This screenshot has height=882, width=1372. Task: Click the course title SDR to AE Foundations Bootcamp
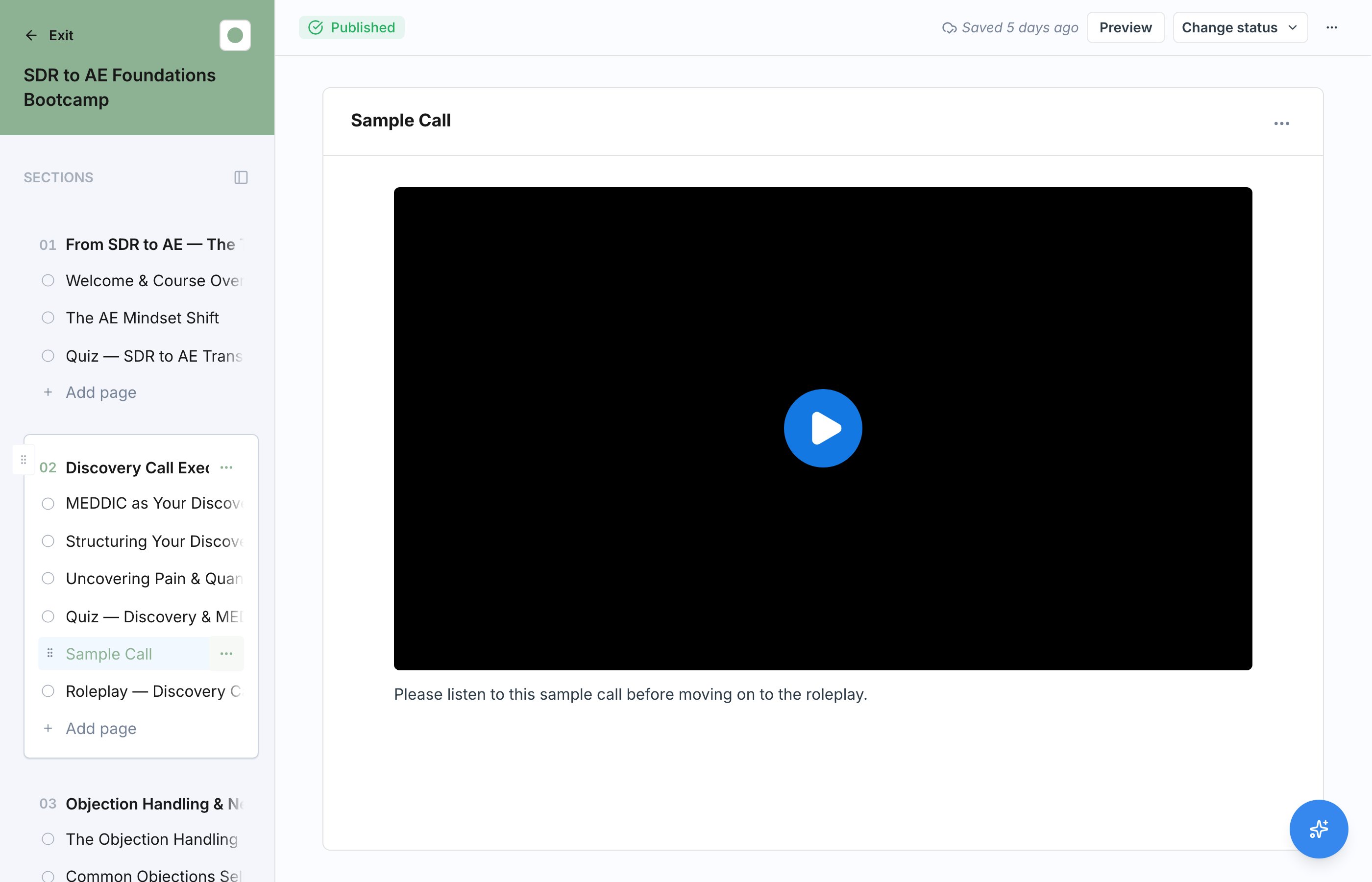pyautogui.click(x=120, y=87)
